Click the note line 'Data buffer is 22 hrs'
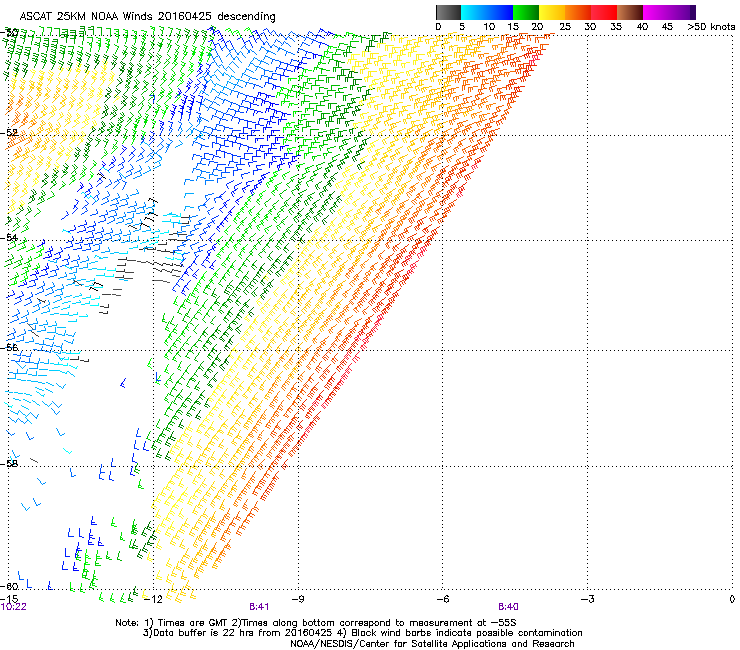The image size is (740, 650). coord(205,633)
